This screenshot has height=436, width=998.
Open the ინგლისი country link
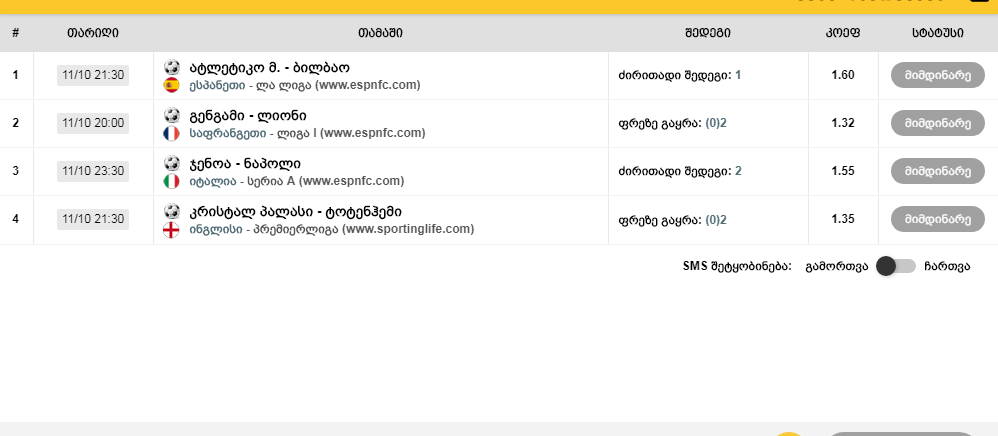(216, 229)
